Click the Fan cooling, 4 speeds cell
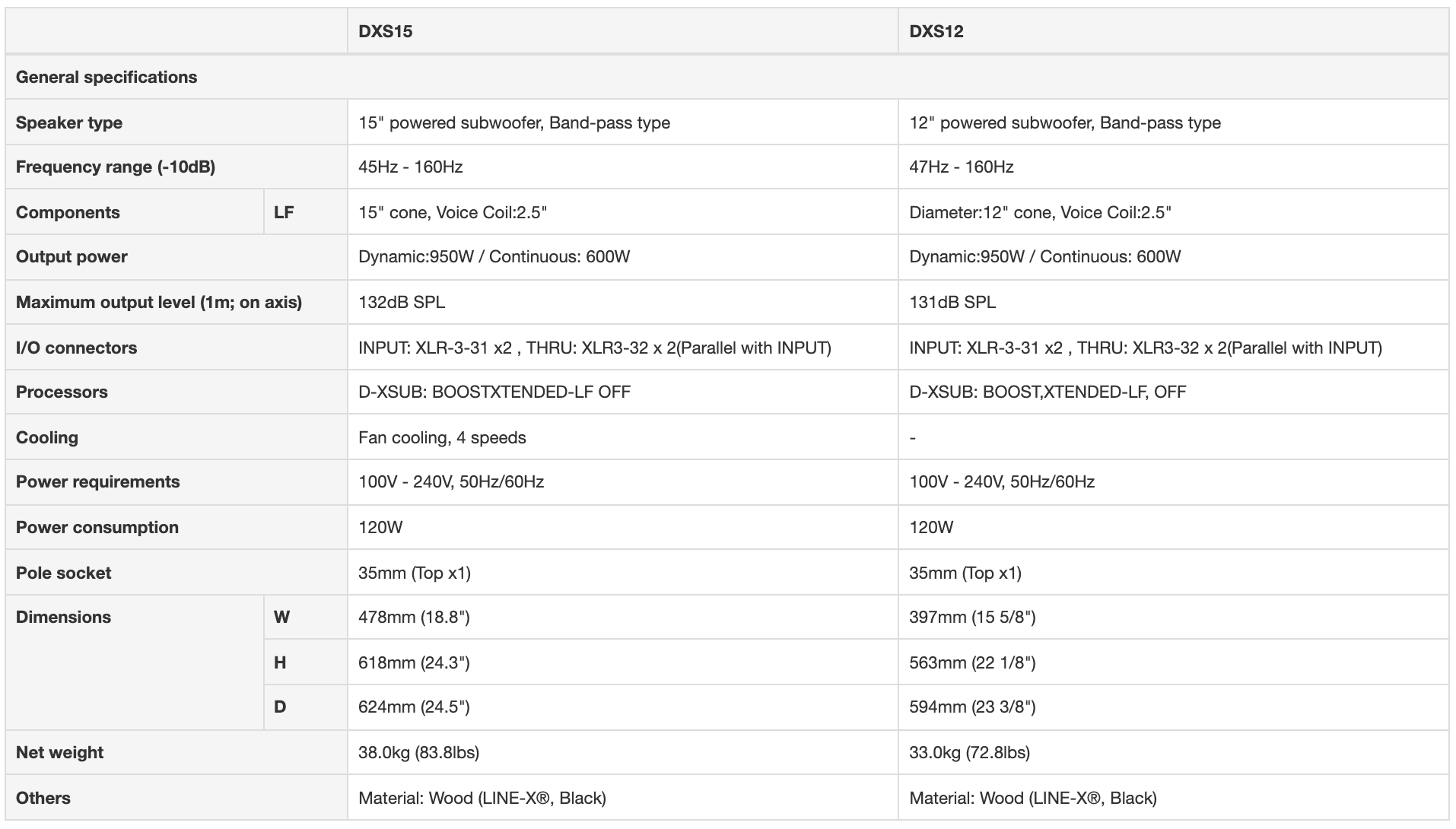The height and width of the screenshot is (829, 1456). point(442,438)
